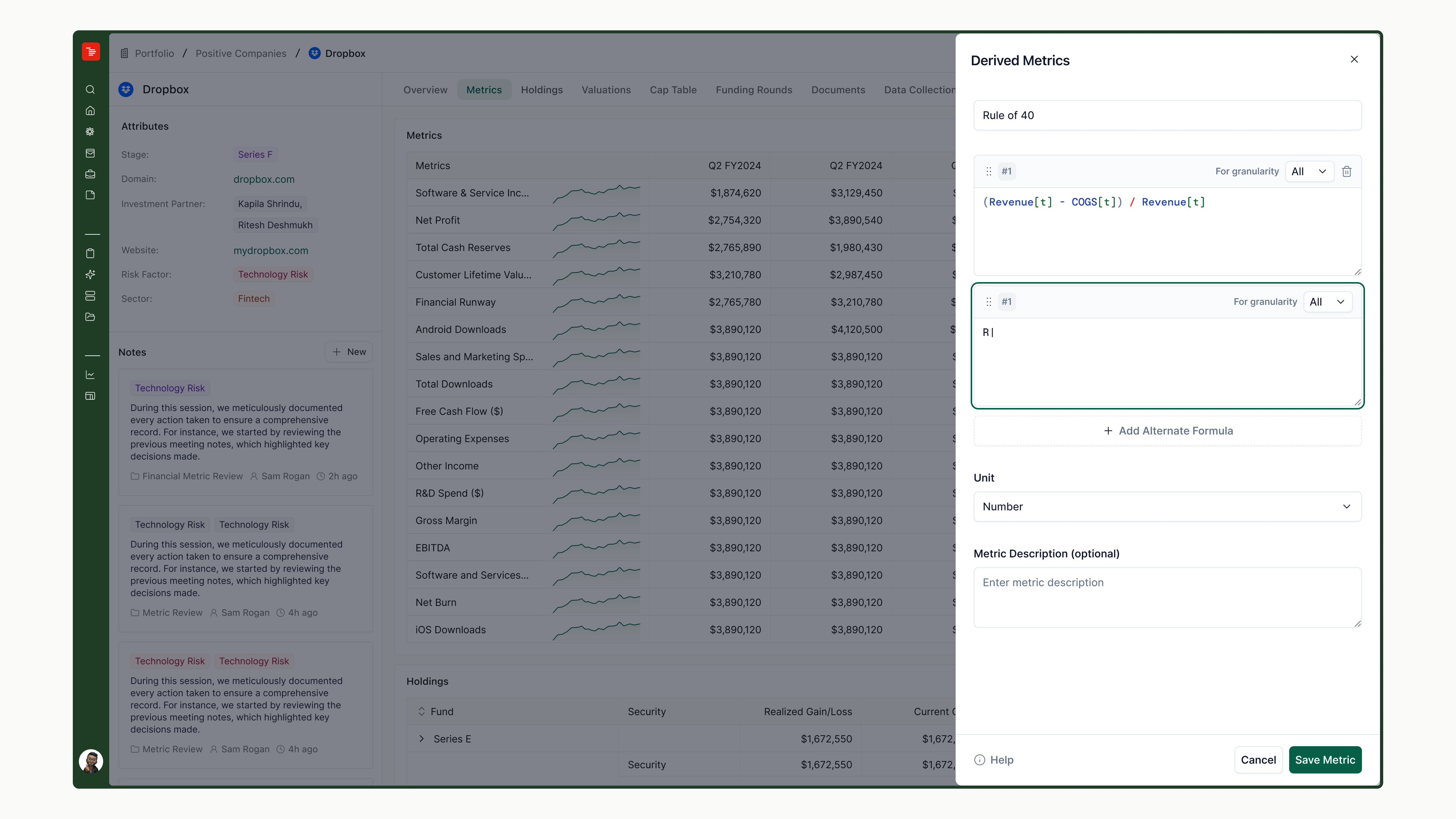Close the Derived Metrics panel
This screenshot has width=1456, height=819.
1354,60
